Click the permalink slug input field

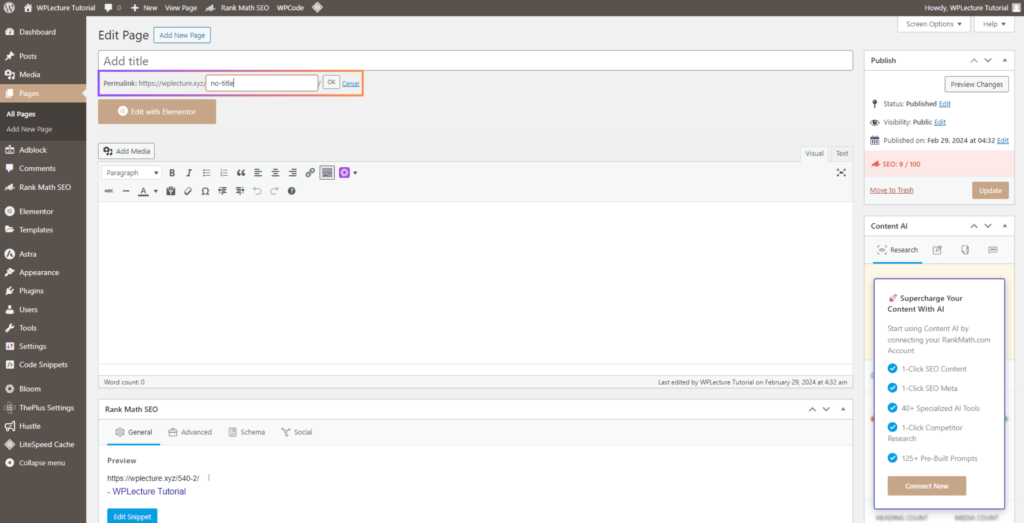point(262,84)
